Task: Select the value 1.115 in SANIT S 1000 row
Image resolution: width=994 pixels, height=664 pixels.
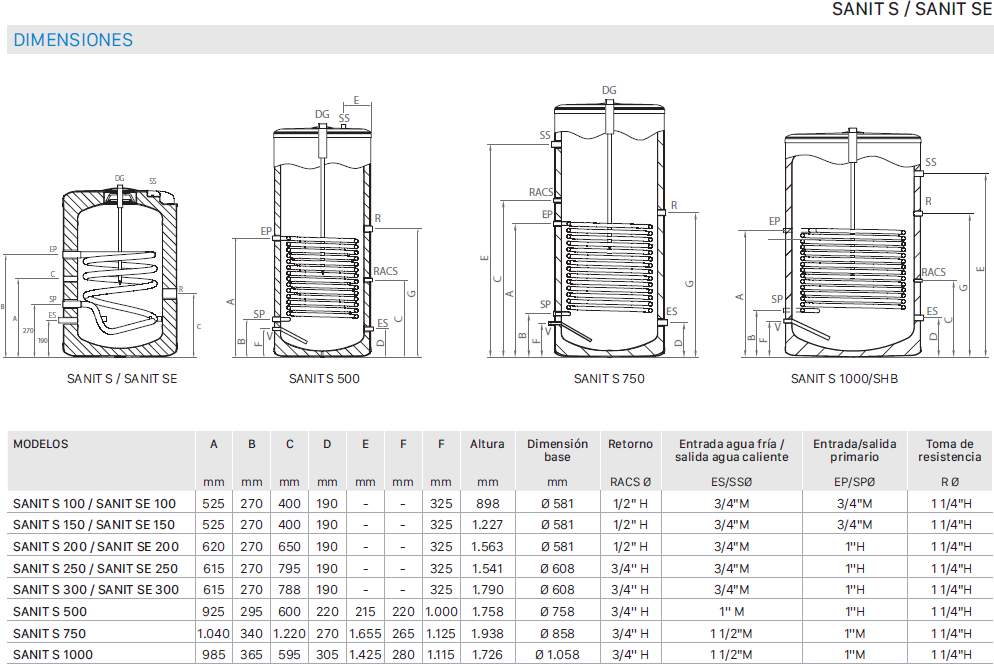Action: click(x=441, y=654)
